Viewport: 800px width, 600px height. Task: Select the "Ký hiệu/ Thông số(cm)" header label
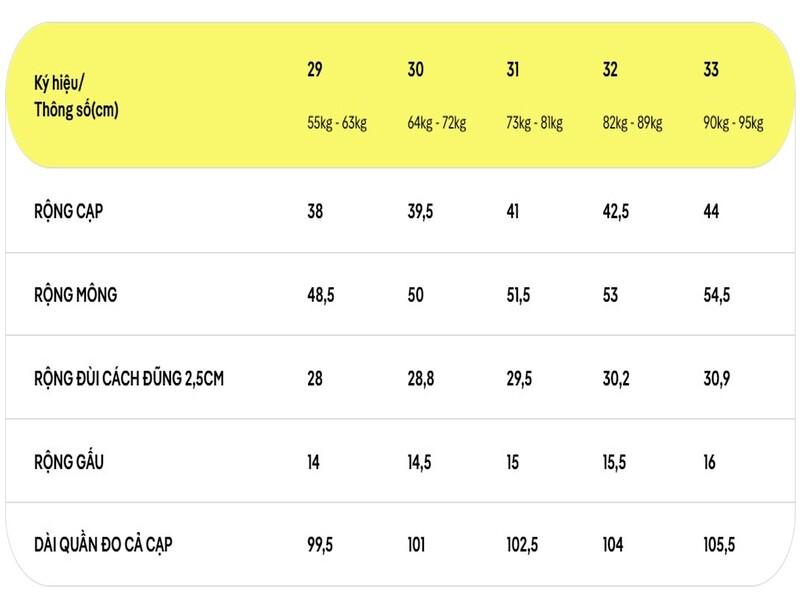tap(76, 98)
